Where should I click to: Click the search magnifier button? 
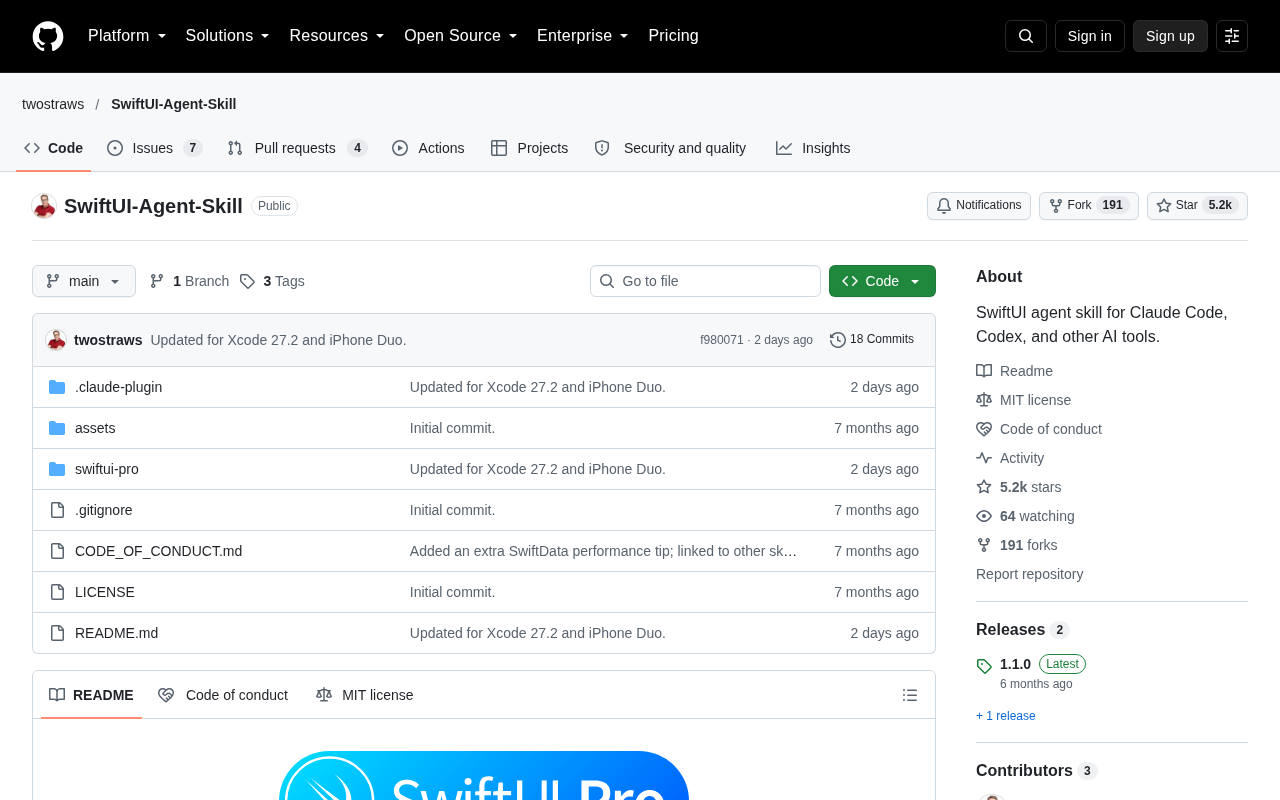pyautogui.click(x=1026, y=36)
